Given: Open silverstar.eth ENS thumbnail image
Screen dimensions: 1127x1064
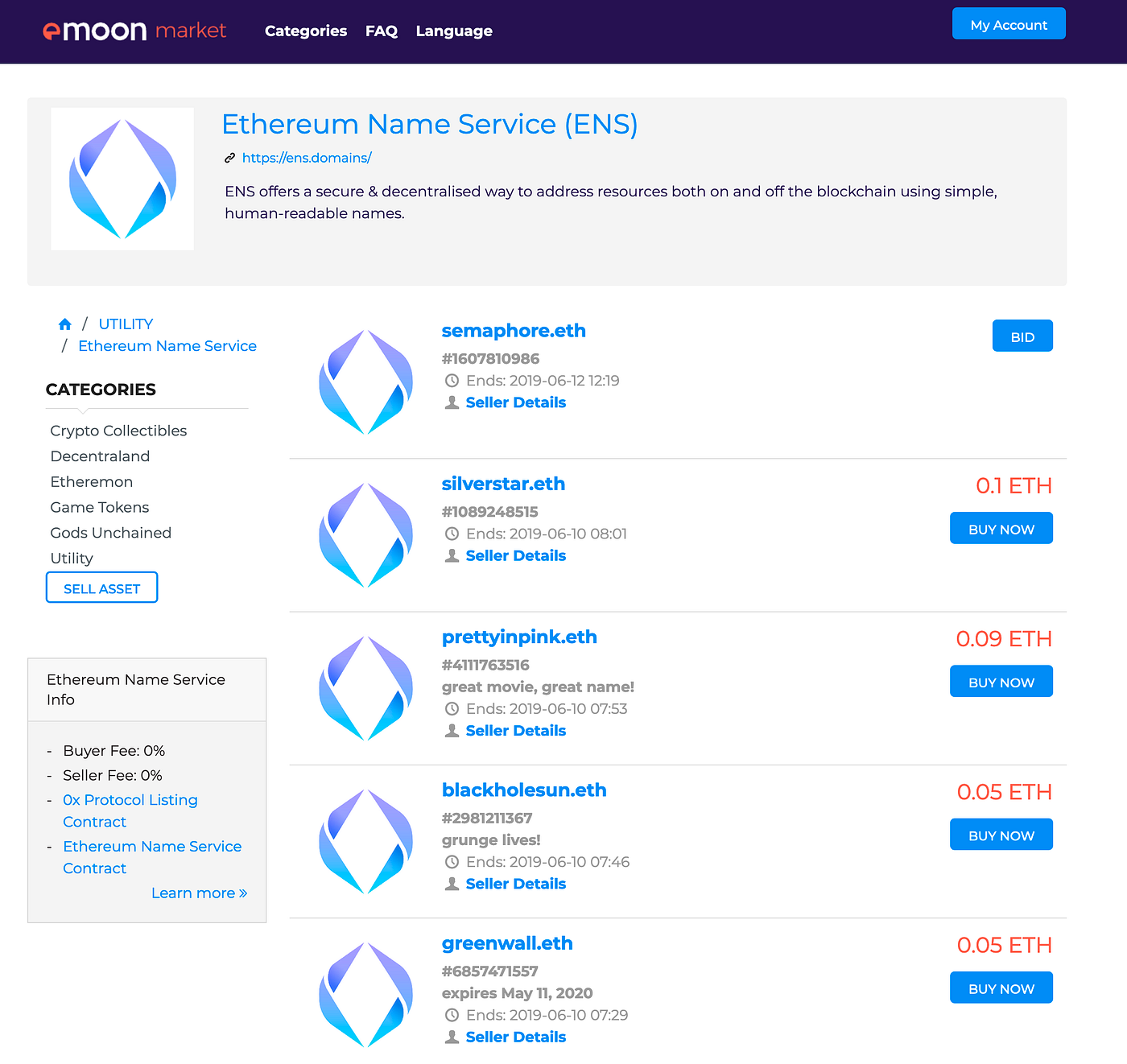Looking at the screenshot, I should click(366, 534).
